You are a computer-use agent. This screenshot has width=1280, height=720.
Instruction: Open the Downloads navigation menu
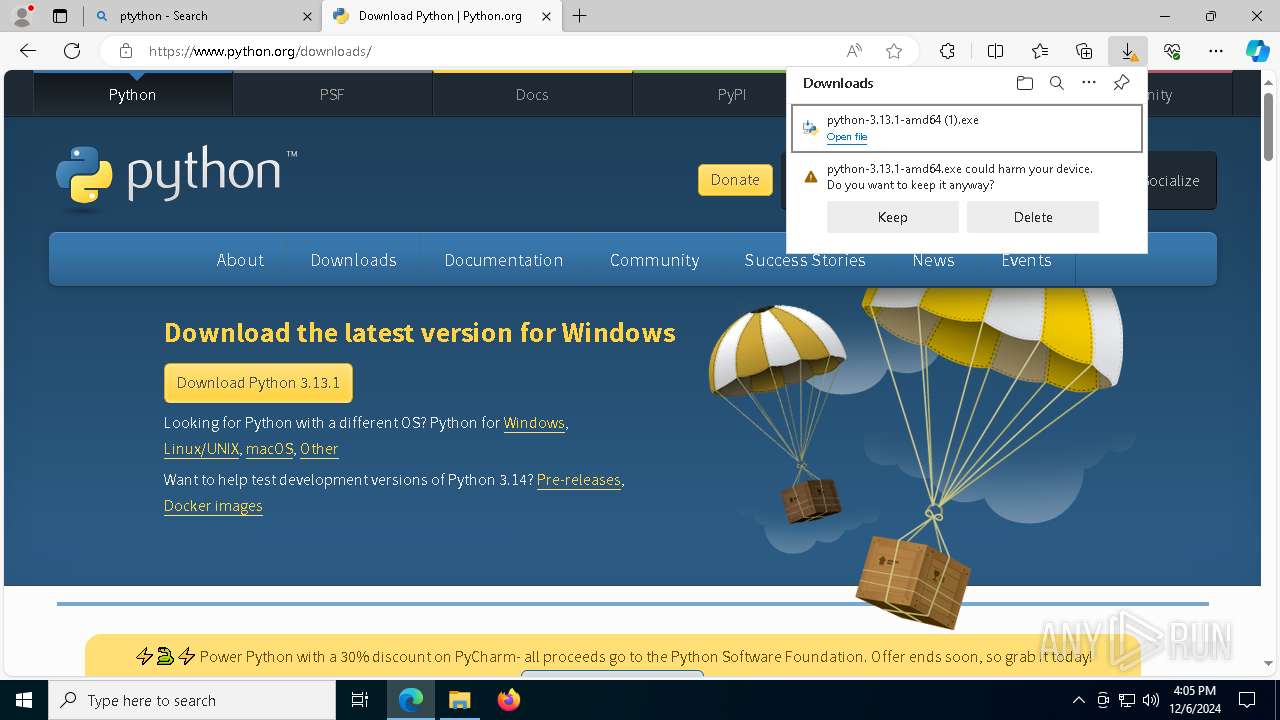click(353, 260)
